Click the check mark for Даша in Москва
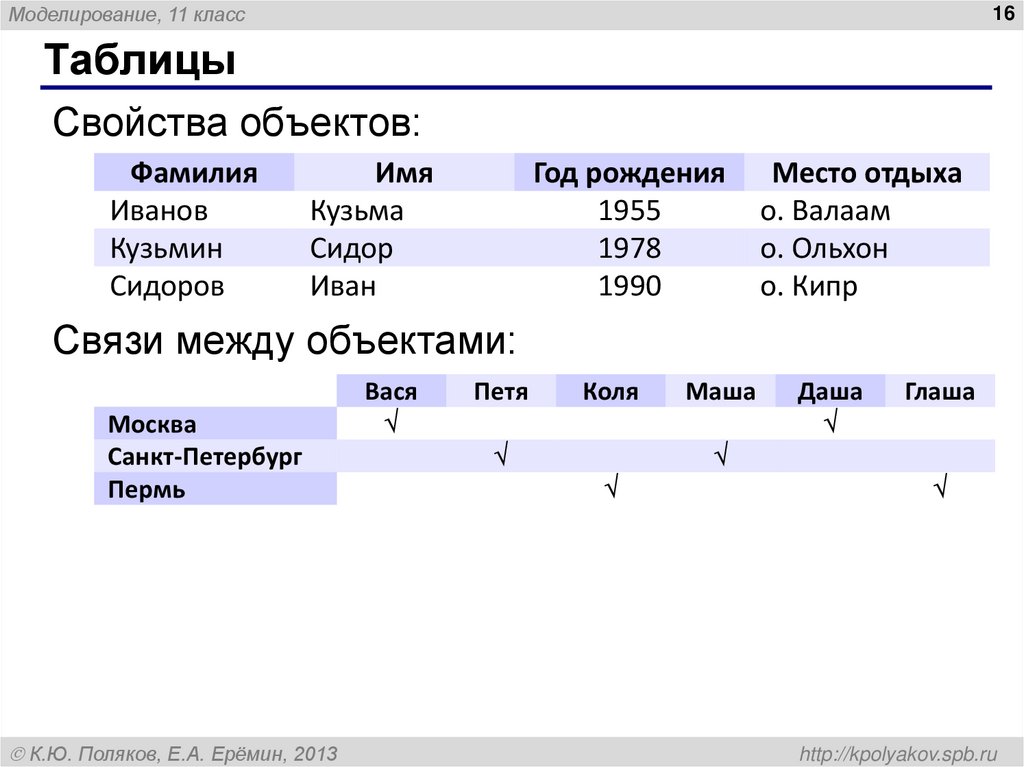 tap(831, 421)
